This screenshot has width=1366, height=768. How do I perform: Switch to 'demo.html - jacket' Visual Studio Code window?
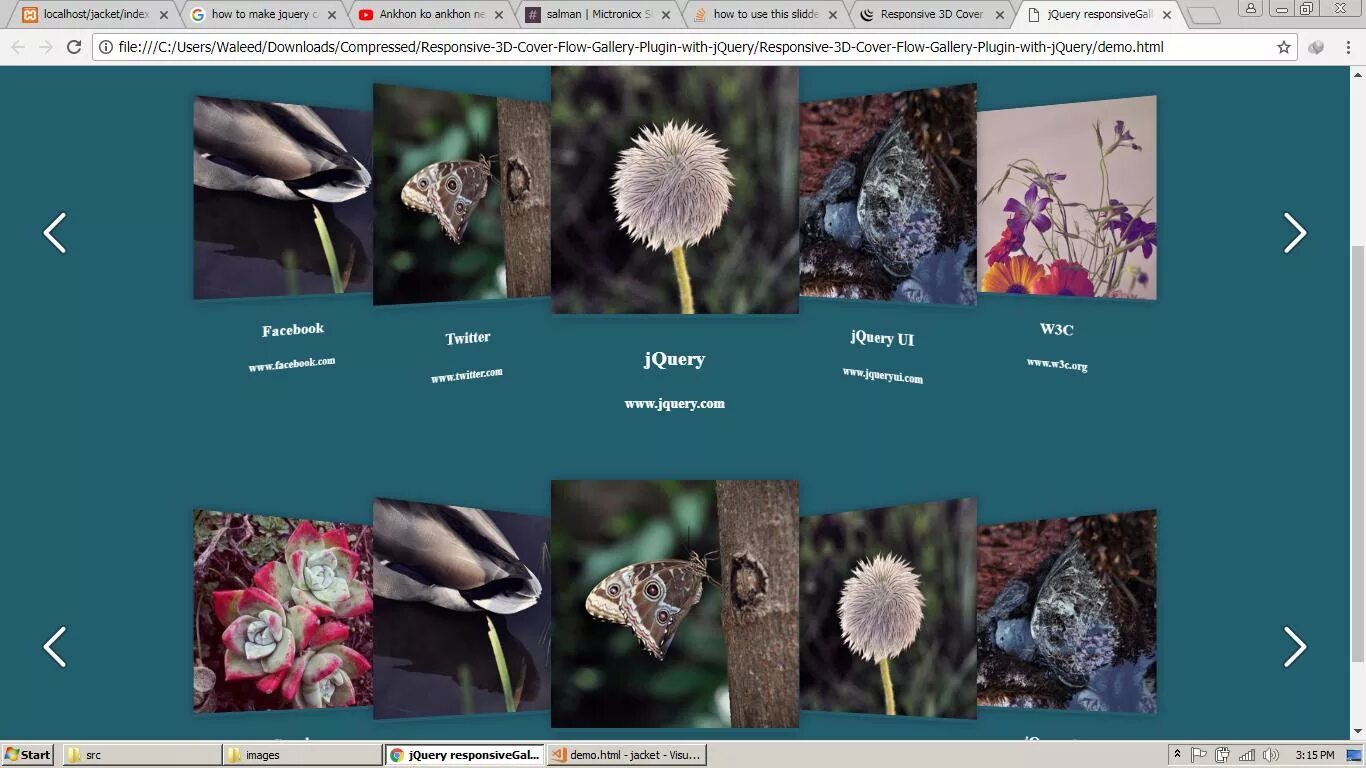[x=627, y=755]
